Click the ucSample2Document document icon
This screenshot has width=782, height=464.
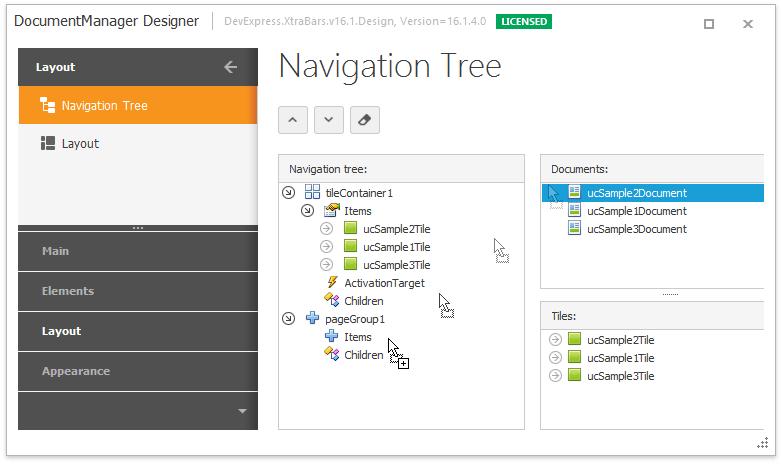[x=575, y=192]
